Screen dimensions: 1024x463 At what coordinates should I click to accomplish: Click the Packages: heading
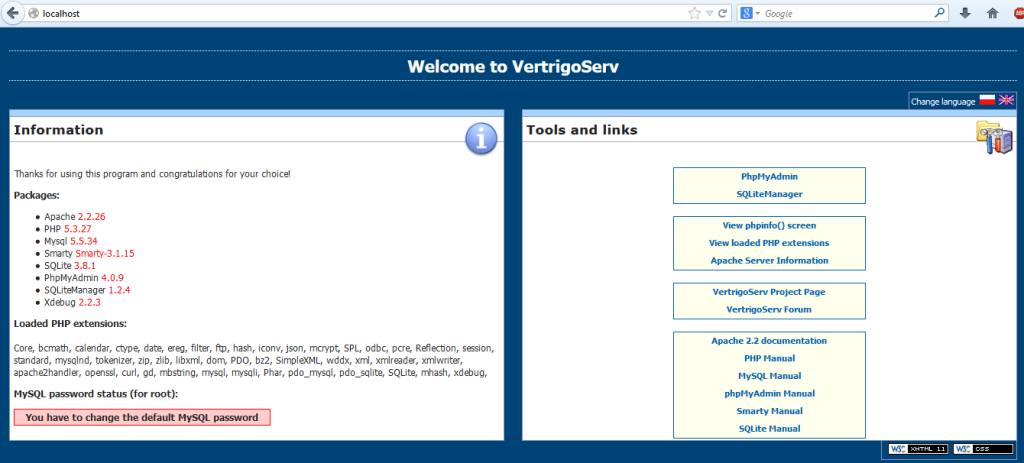(37, 195)
